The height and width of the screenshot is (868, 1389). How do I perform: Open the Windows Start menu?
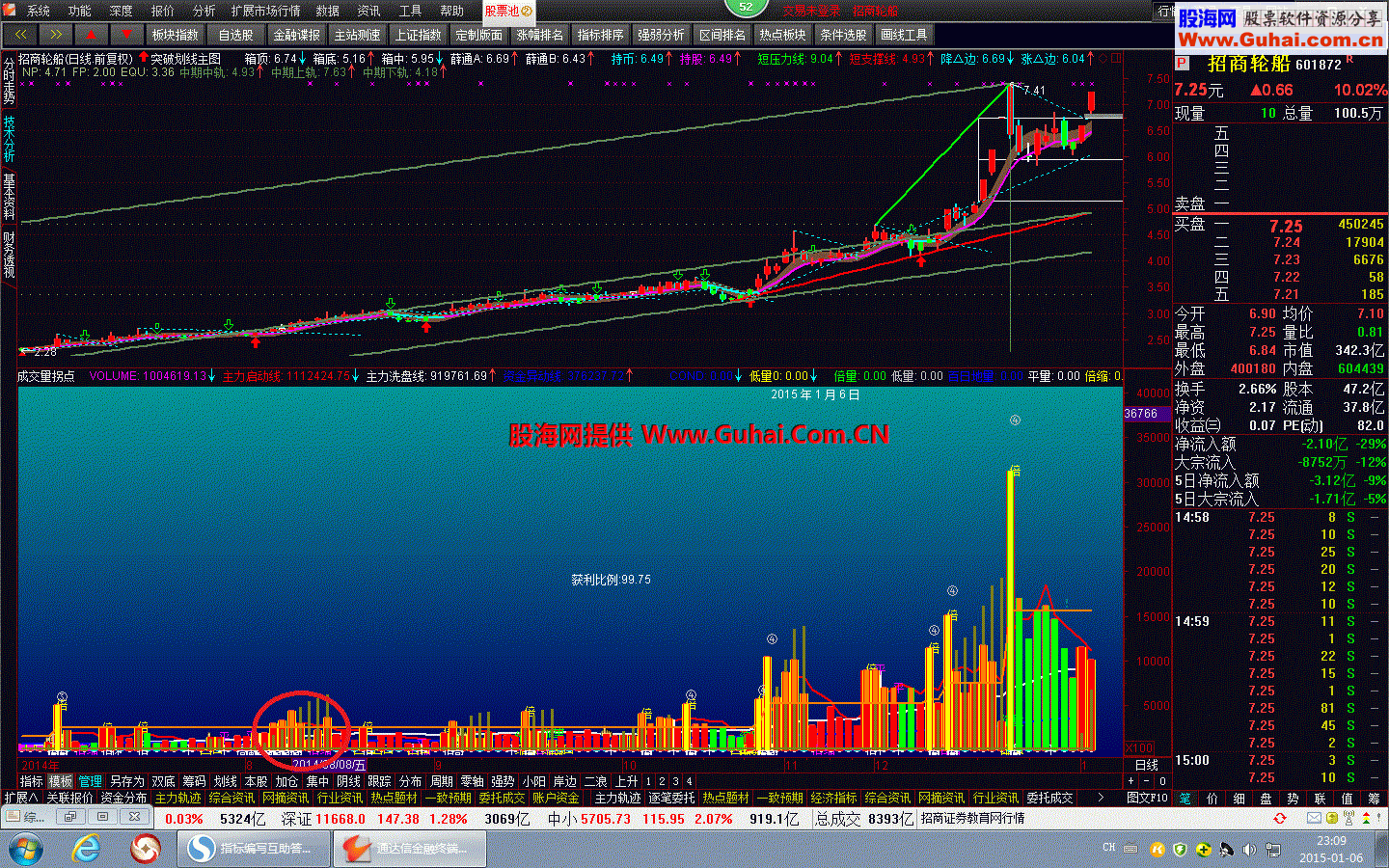(x=26, y=850)
